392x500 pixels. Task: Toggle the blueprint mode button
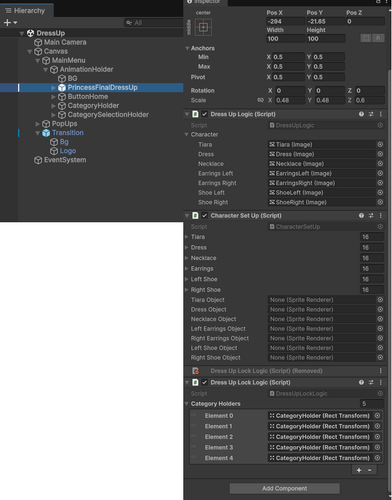pyautogui.click(x=366, y=38)
